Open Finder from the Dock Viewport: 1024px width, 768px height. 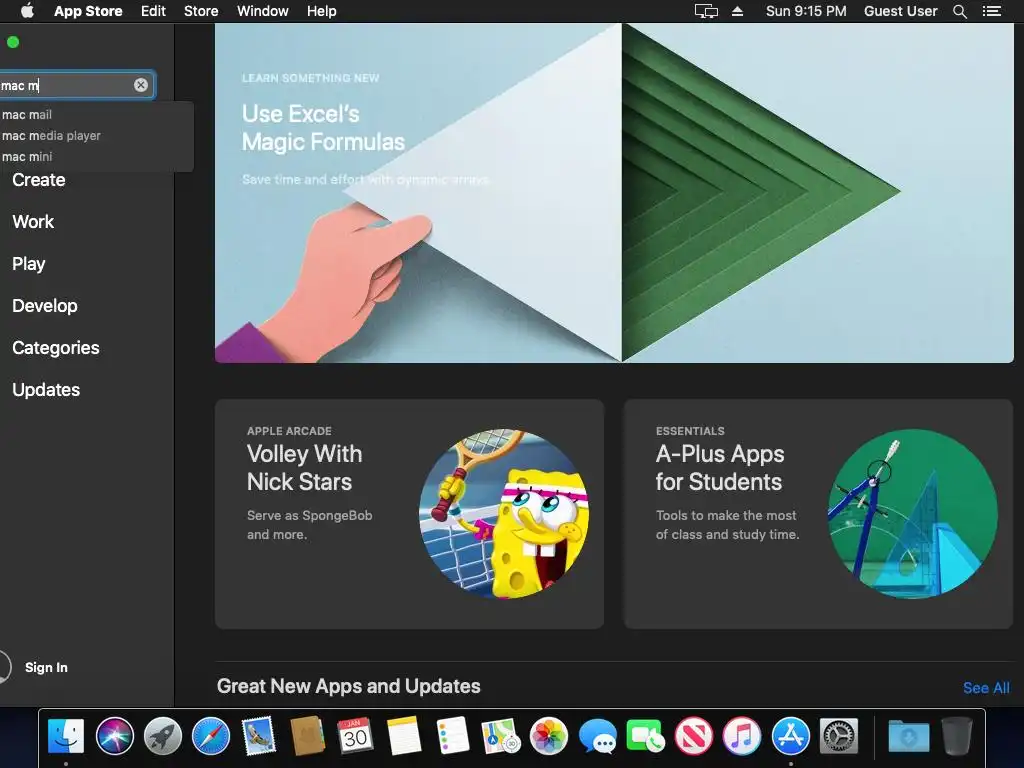(66, 736)
